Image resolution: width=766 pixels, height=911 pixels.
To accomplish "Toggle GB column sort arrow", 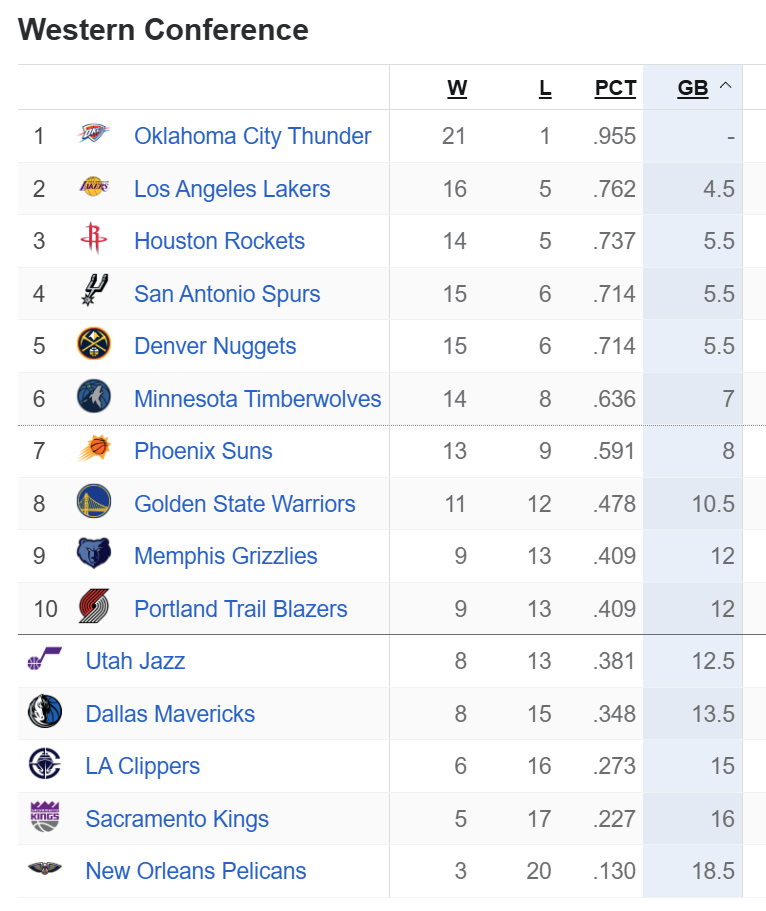I will 726,87.
